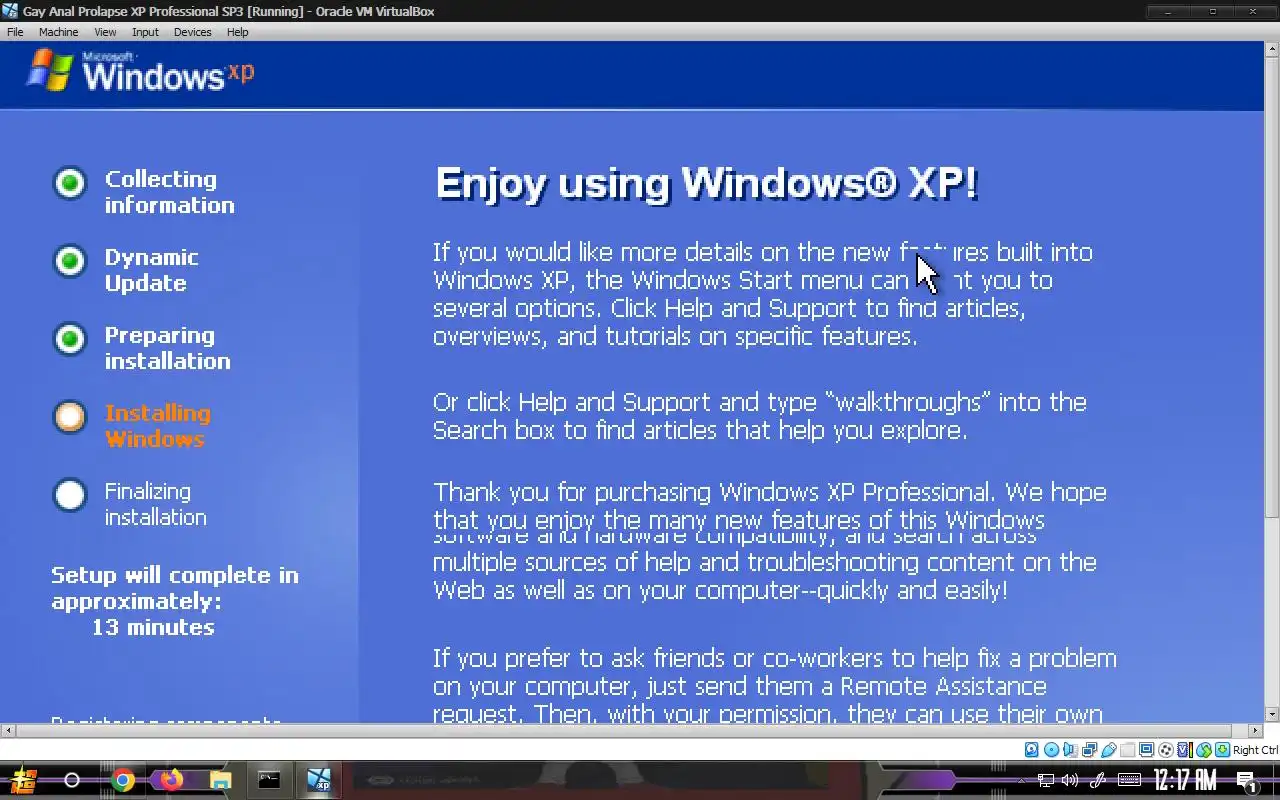Screen dimensions: 1280x800
Task: Click the Right Ctrl host key label
Action: coord(1256,750)
